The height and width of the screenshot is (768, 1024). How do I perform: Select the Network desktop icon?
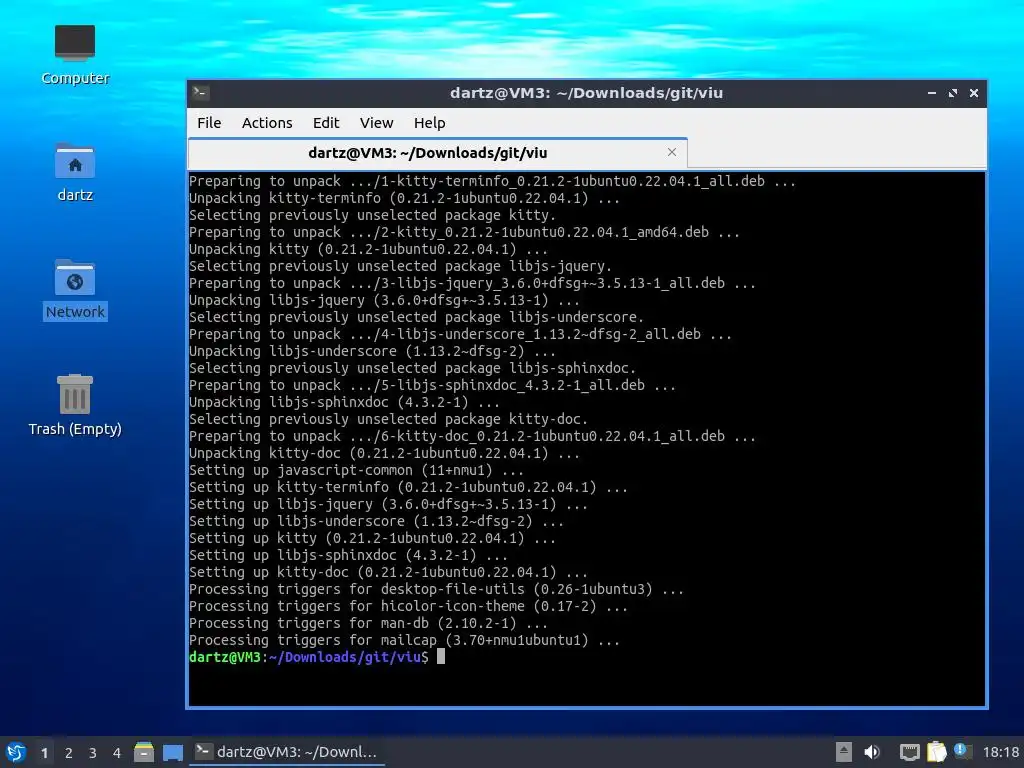coord(75,289)
